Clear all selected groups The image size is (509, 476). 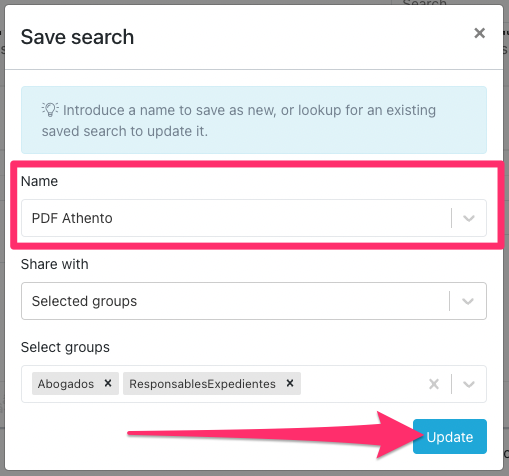[x=434, y=384]
